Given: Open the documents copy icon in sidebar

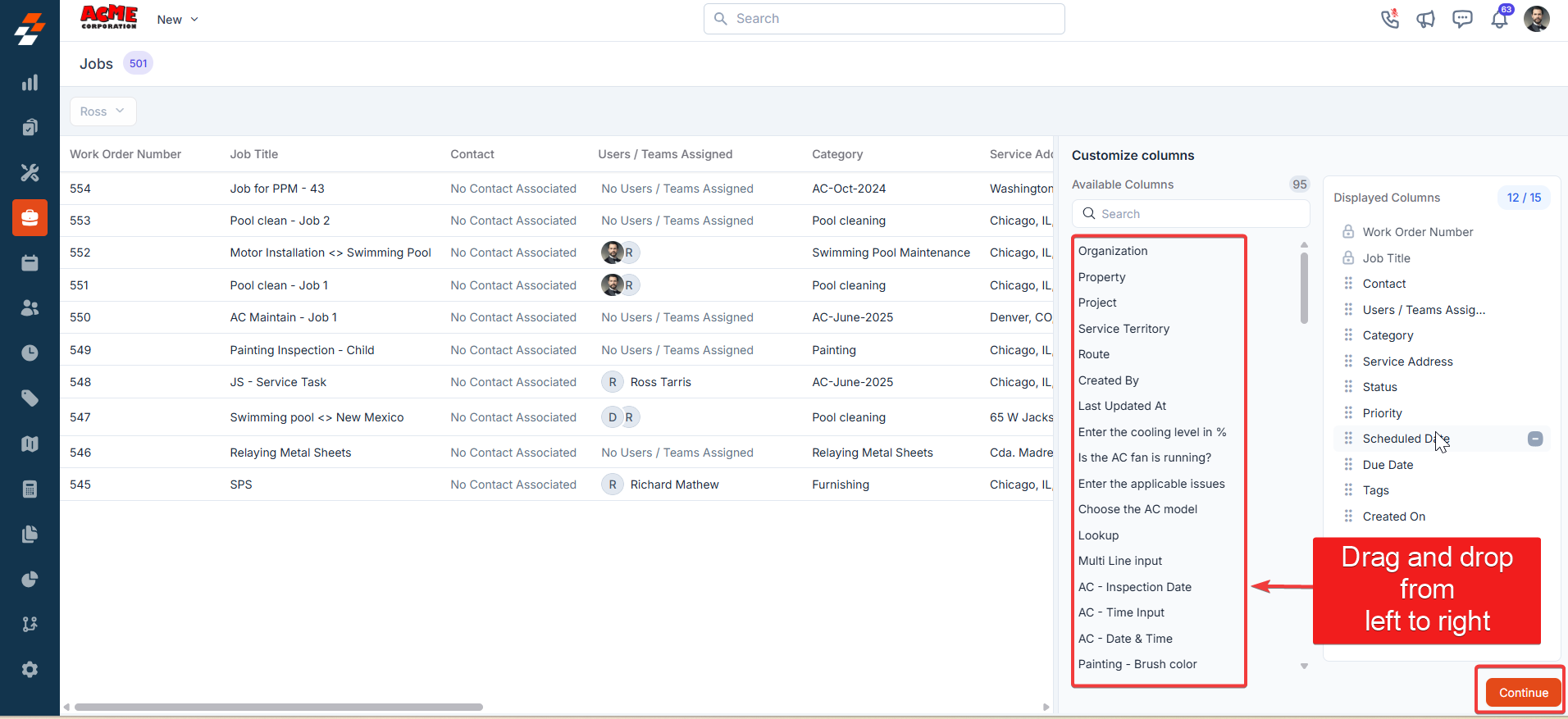Looking at the screenshot, I should [30, 535].
